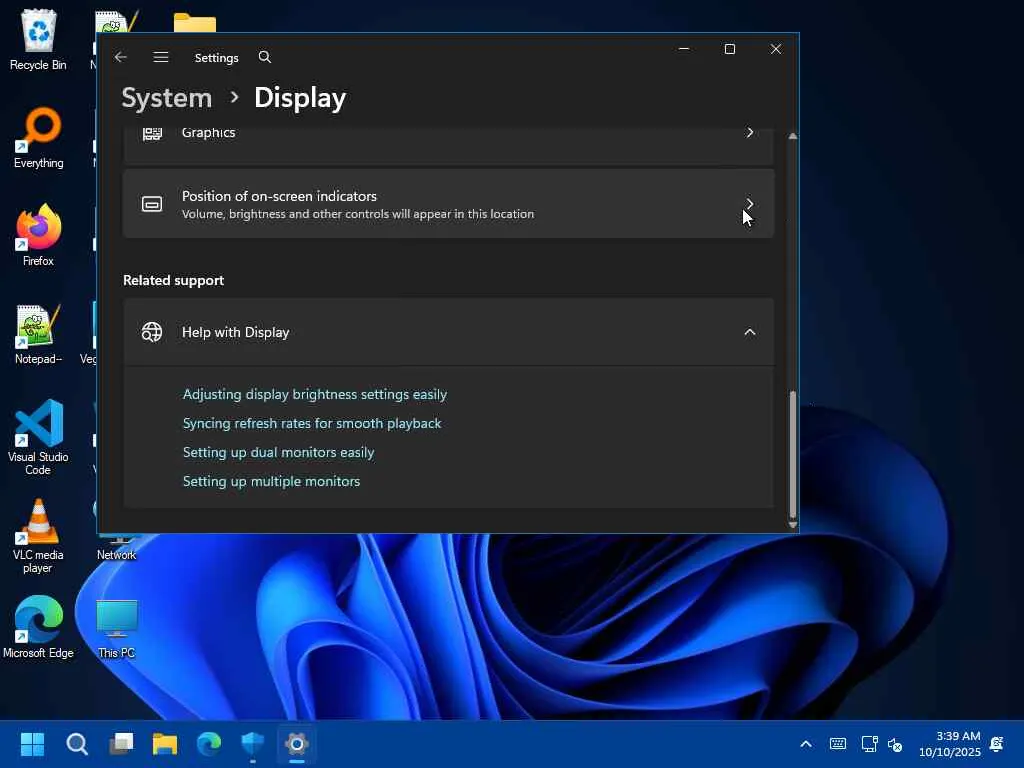
Task: Click the muted volume tray icon
Action: click(895, 744)
